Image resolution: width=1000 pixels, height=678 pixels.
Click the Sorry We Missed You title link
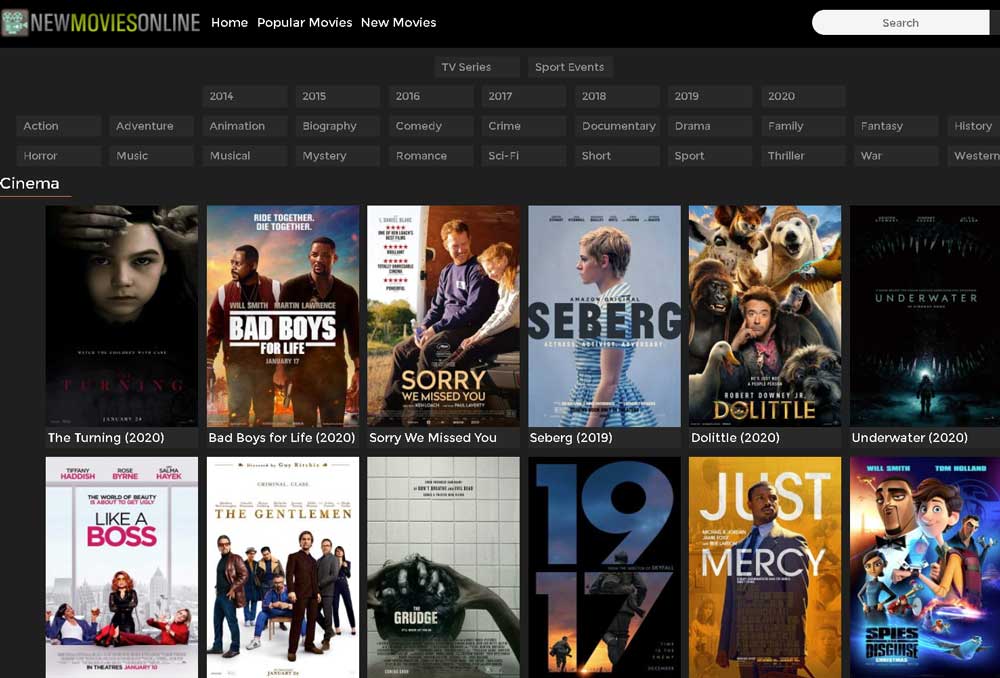point(432,438)
